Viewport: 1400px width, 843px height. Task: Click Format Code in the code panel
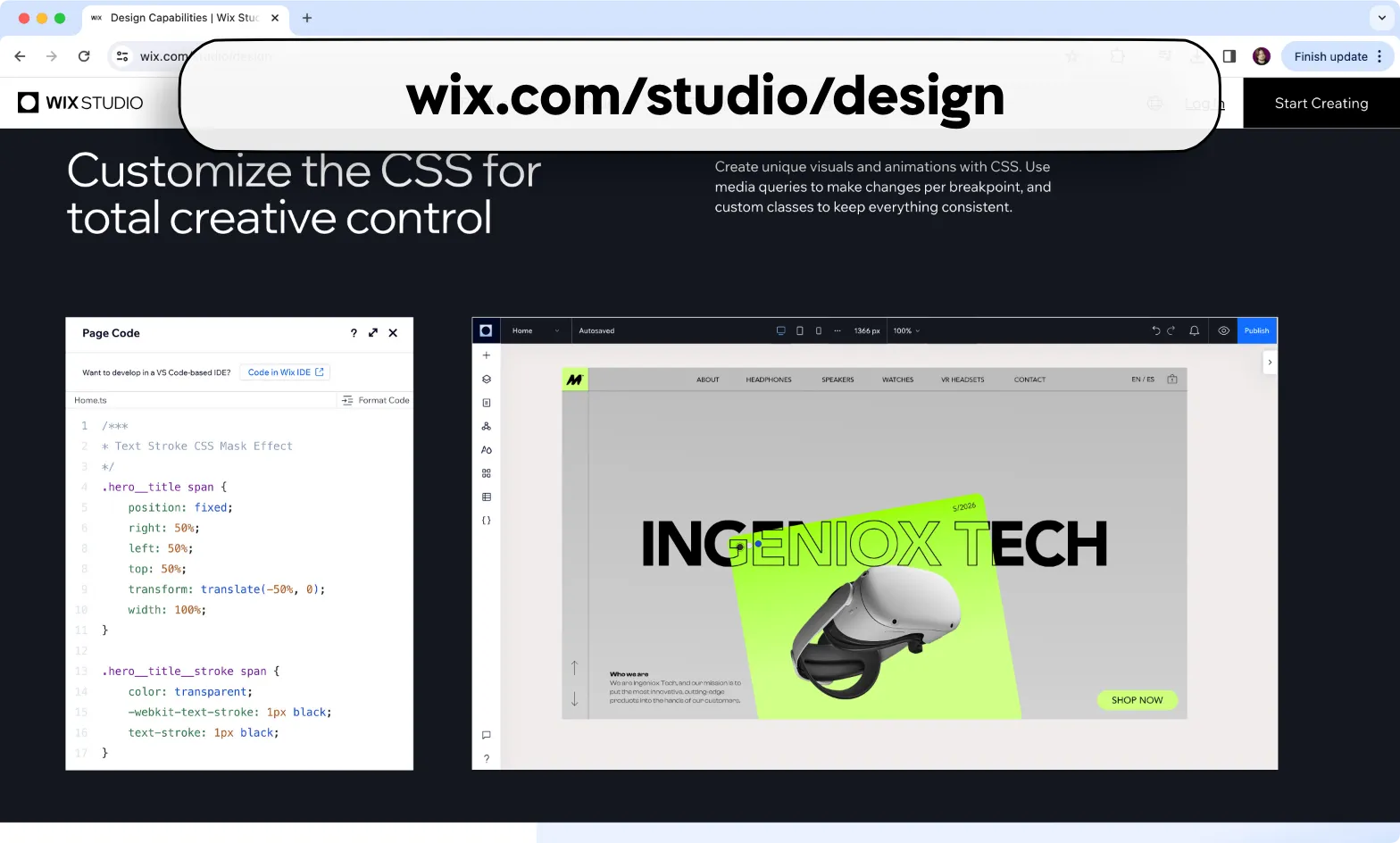[x=376, y=400]
